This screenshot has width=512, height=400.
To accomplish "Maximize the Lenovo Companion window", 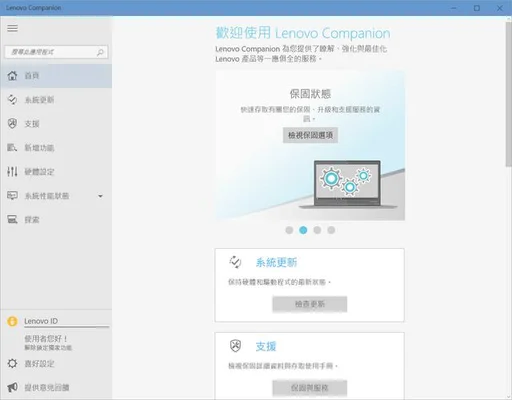I will tap(477, 8).
